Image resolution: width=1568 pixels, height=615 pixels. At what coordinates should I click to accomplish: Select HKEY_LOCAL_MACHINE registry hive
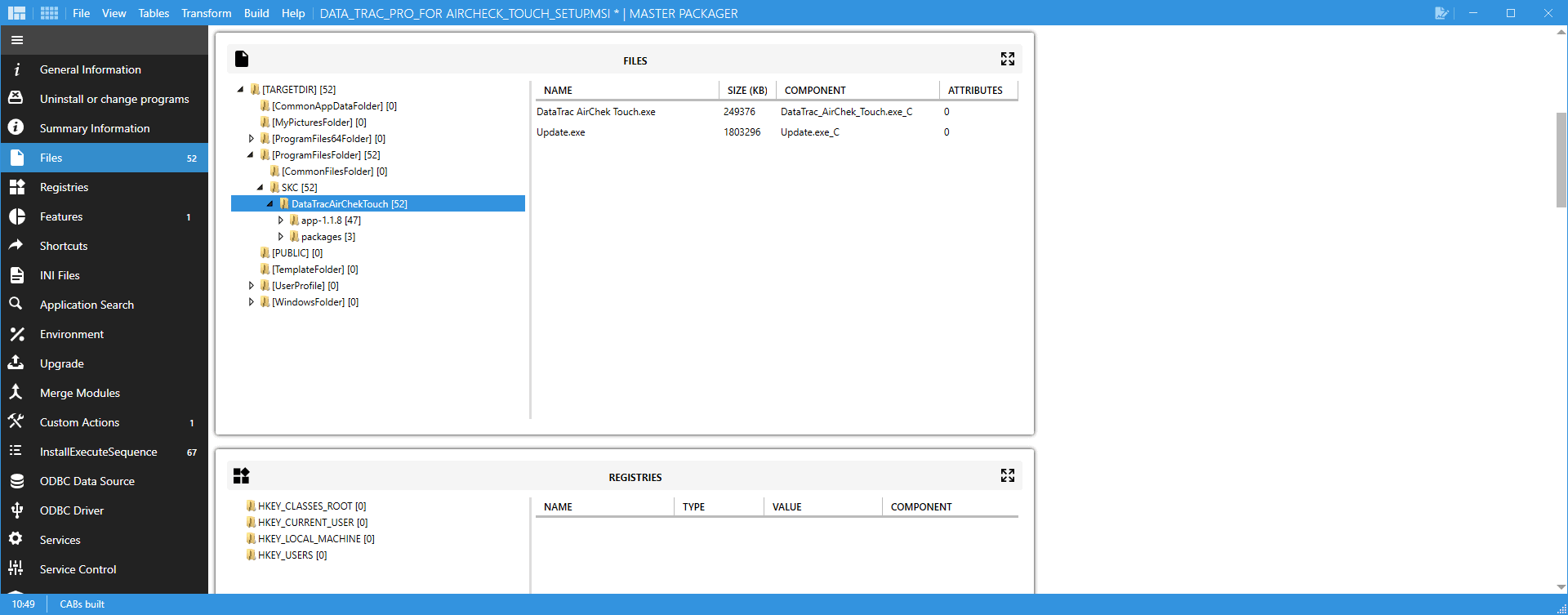pos(315,539)
